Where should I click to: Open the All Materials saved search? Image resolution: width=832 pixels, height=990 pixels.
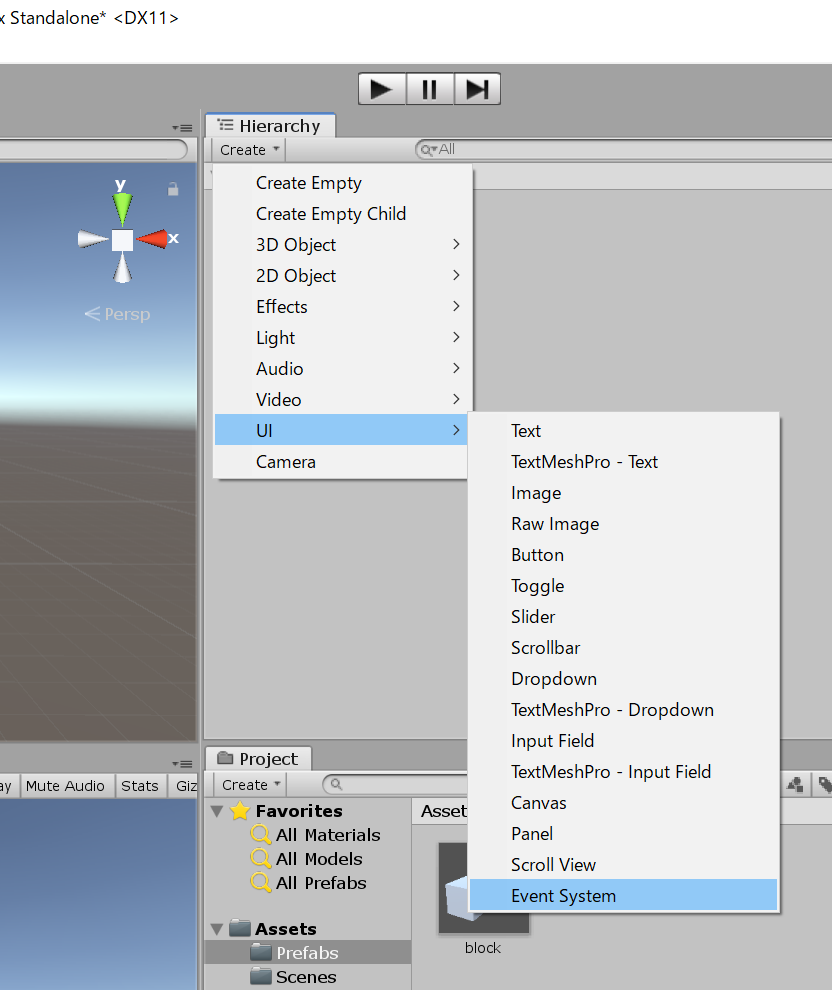pos(327,835)
